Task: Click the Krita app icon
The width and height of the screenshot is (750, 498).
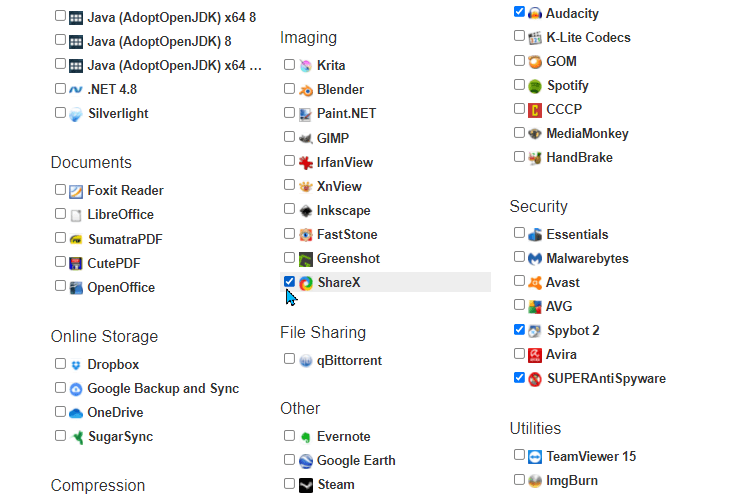Action: click(306, 66)
